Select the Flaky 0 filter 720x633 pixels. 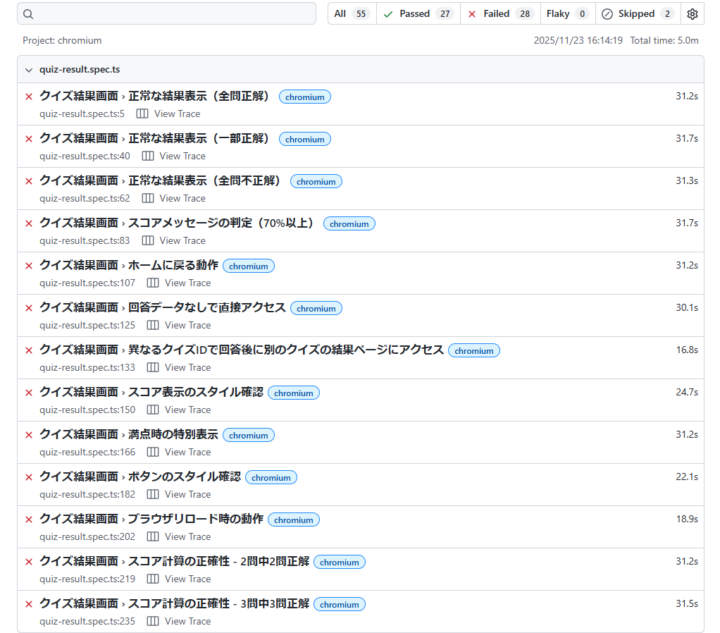[566, 14]
